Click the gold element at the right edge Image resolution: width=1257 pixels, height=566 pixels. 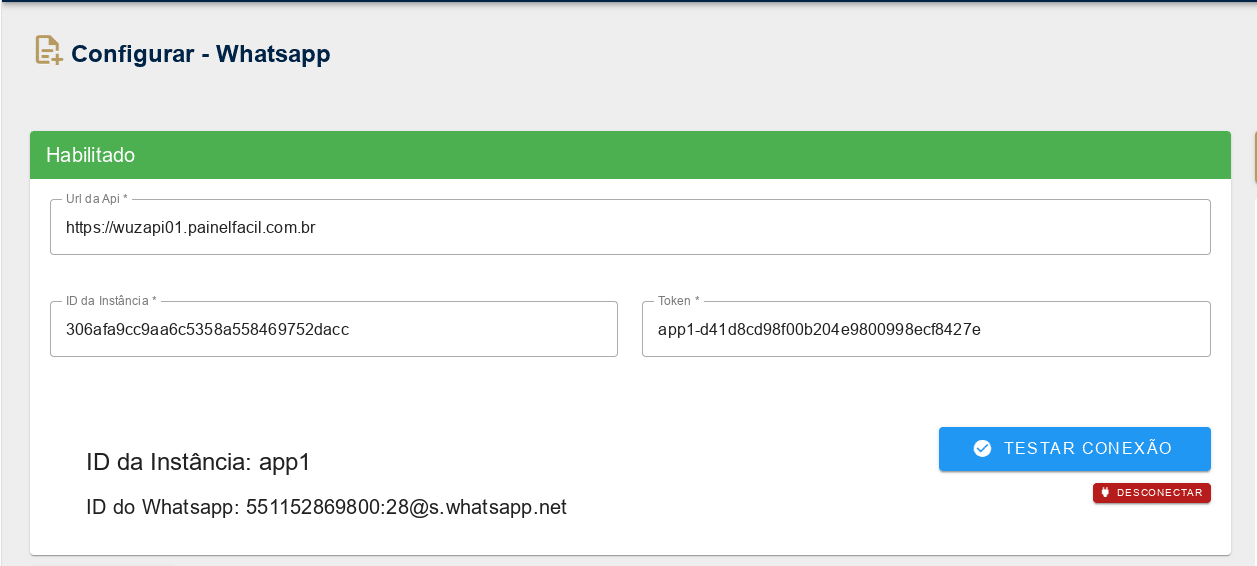coord(1254,158)
